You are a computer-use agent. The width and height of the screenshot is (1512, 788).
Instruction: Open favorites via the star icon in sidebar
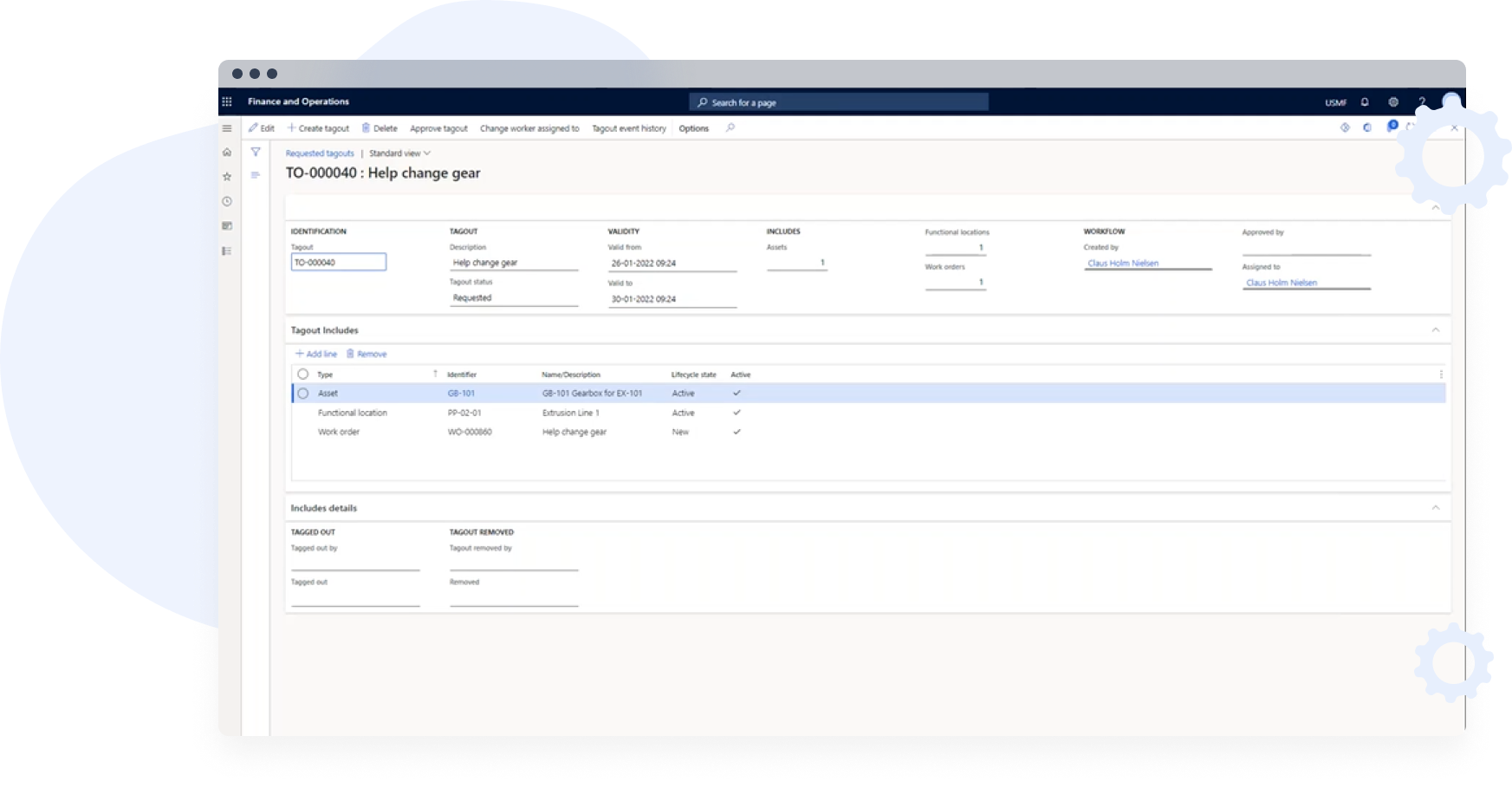[x=227, y=176]
